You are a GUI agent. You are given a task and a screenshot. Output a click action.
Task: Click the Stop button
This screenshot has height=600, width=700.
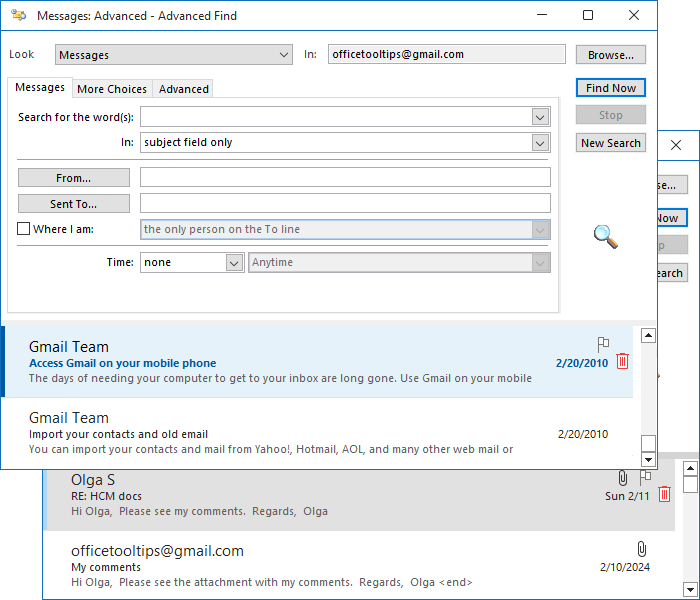pos(611,115)
